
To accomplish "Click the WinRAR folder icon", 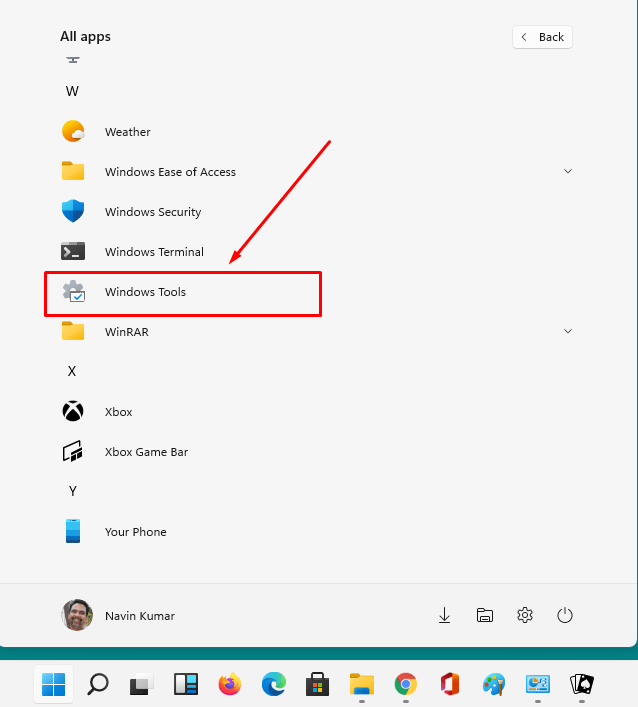I will pyautogui.click(x=73, y=331).
